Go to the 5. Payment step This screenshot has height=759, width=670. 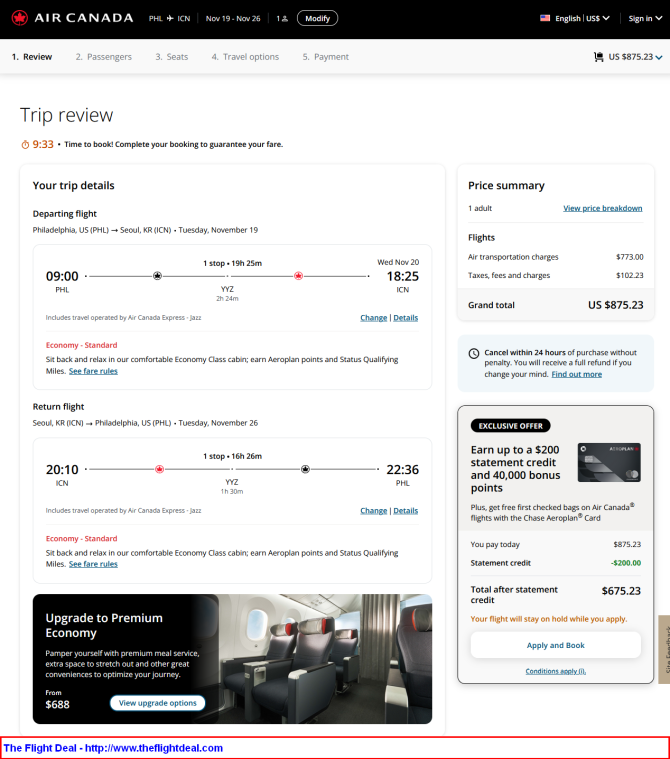[326, 57]
